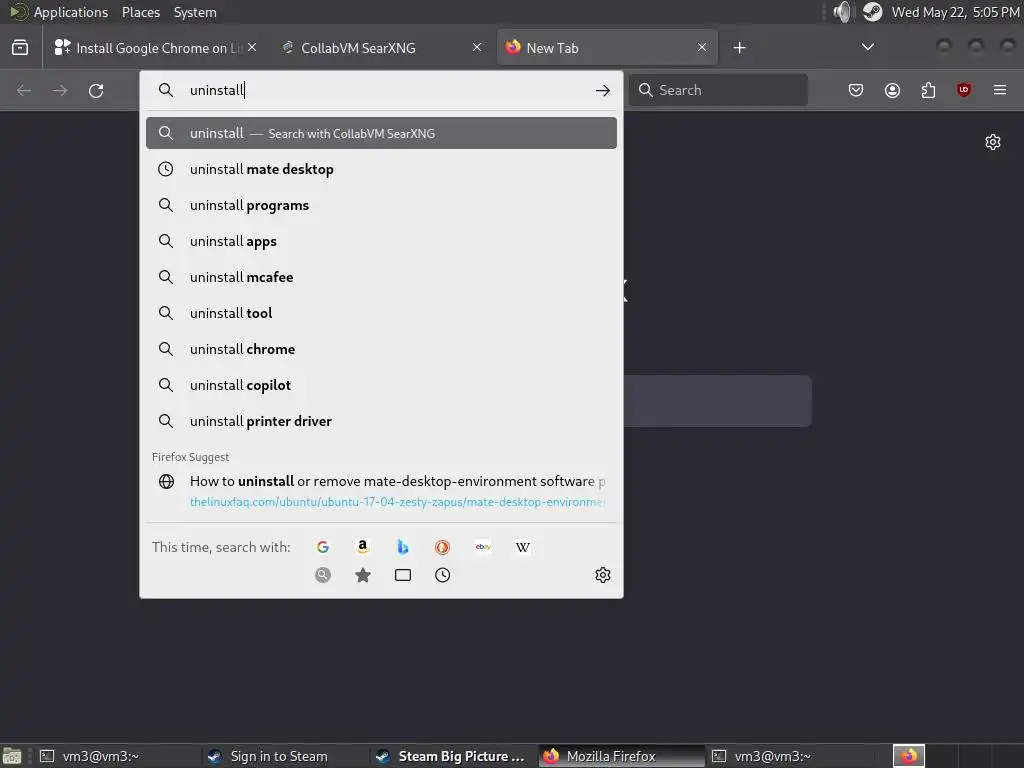The image size is (1024, 768).
Task: Choose the uninstall apps suggestion
Action: pos(381,241)
